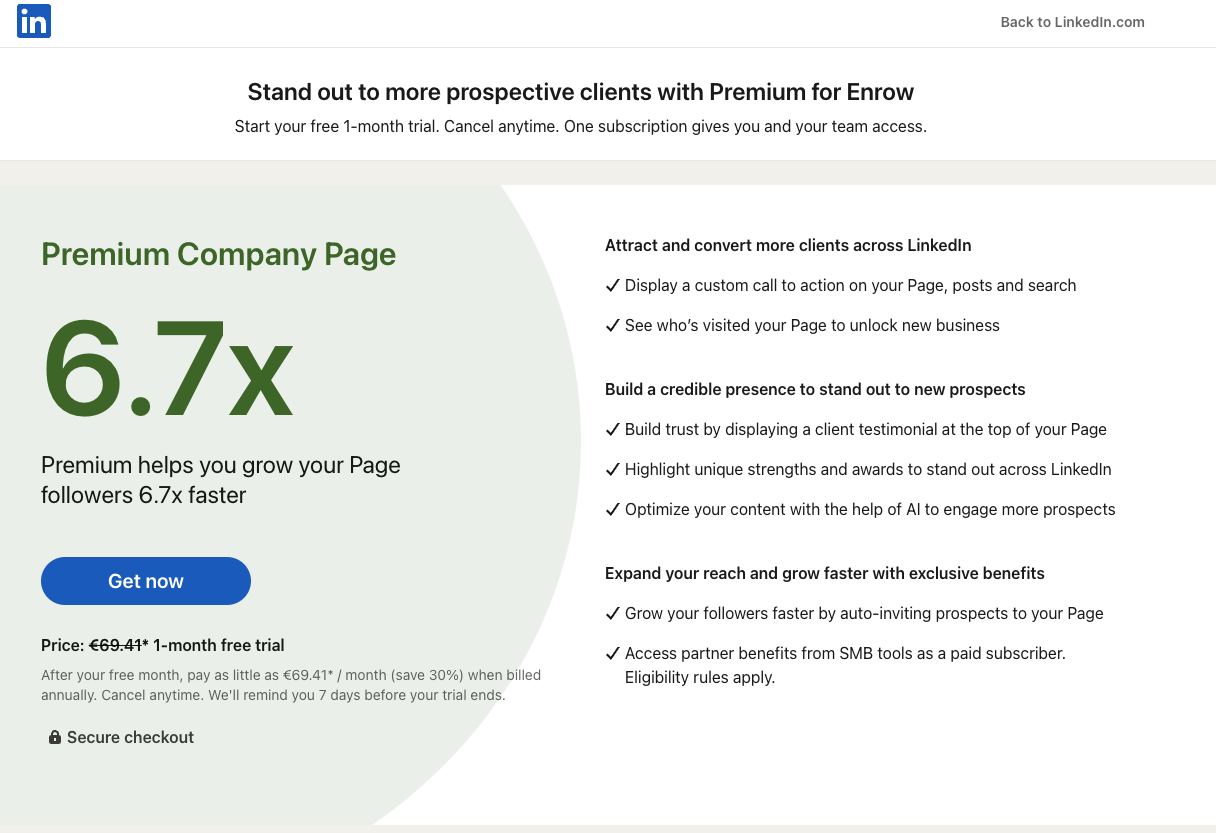The width and height of the screenshot is (1216, 833).
Task: Click the 1-month free trial price text
Action: tap(219, 645)
